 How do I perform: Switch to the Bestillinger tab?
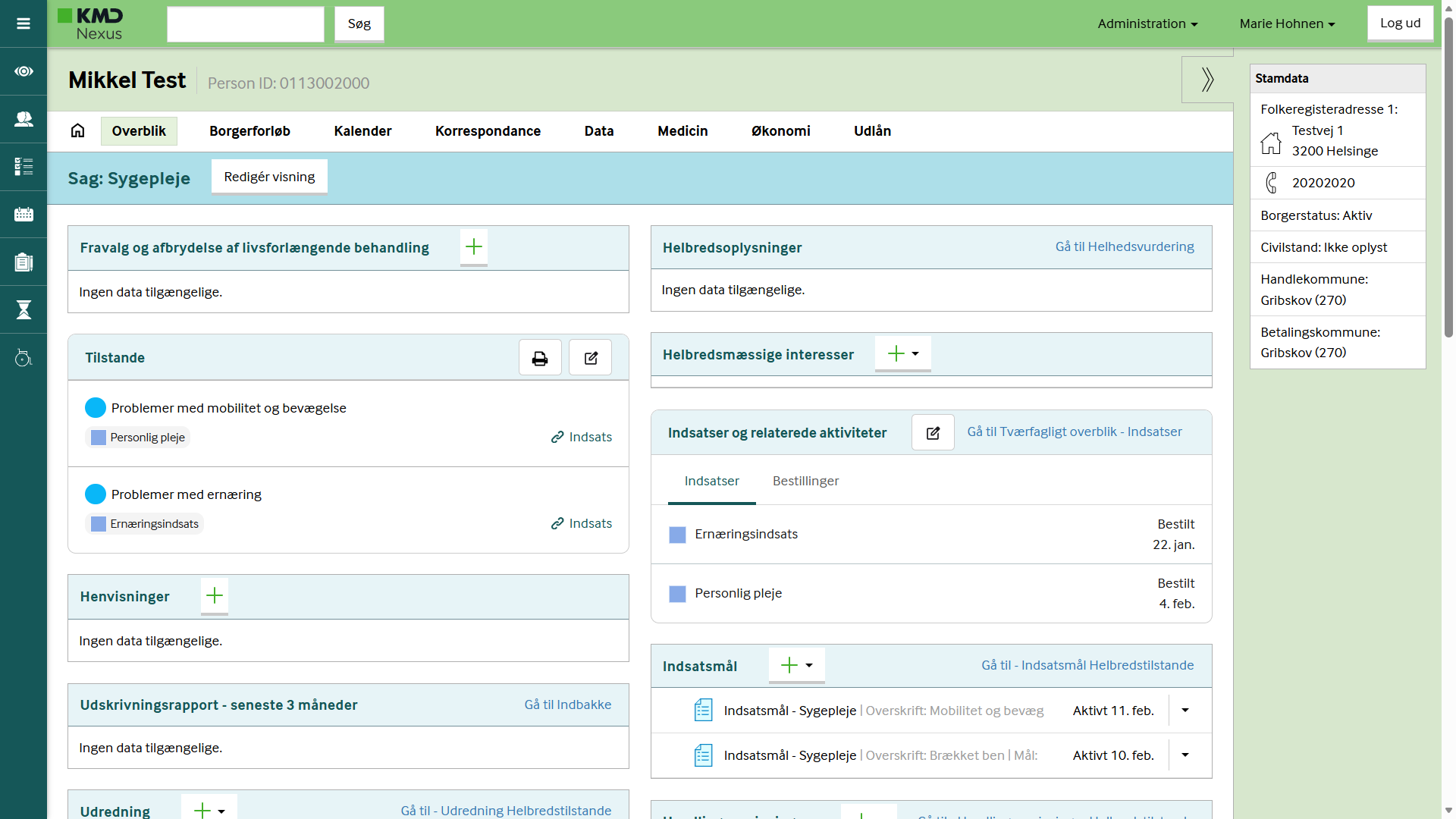tap(805, 481)
